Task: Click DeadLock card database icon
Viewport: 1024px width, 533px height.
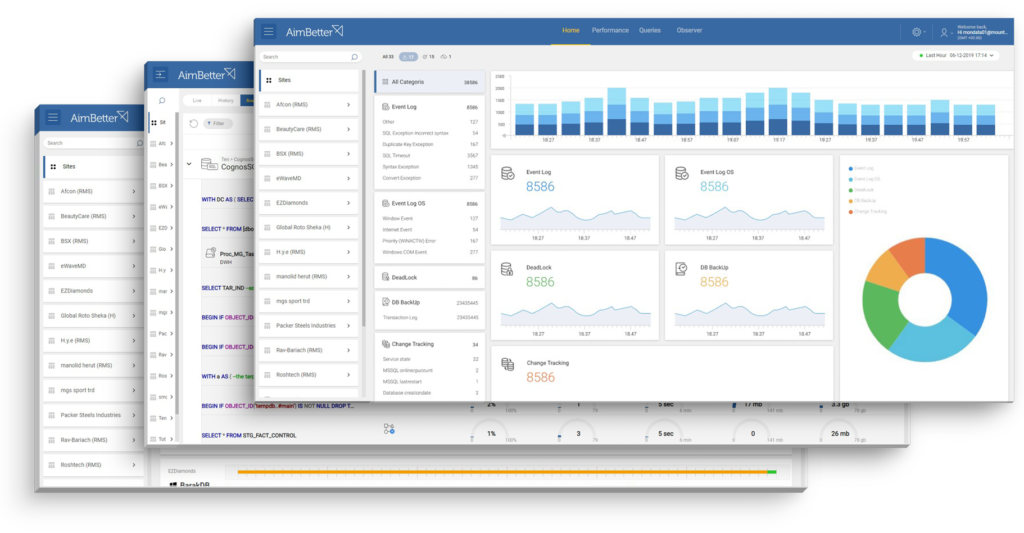Action: (507, 269)
